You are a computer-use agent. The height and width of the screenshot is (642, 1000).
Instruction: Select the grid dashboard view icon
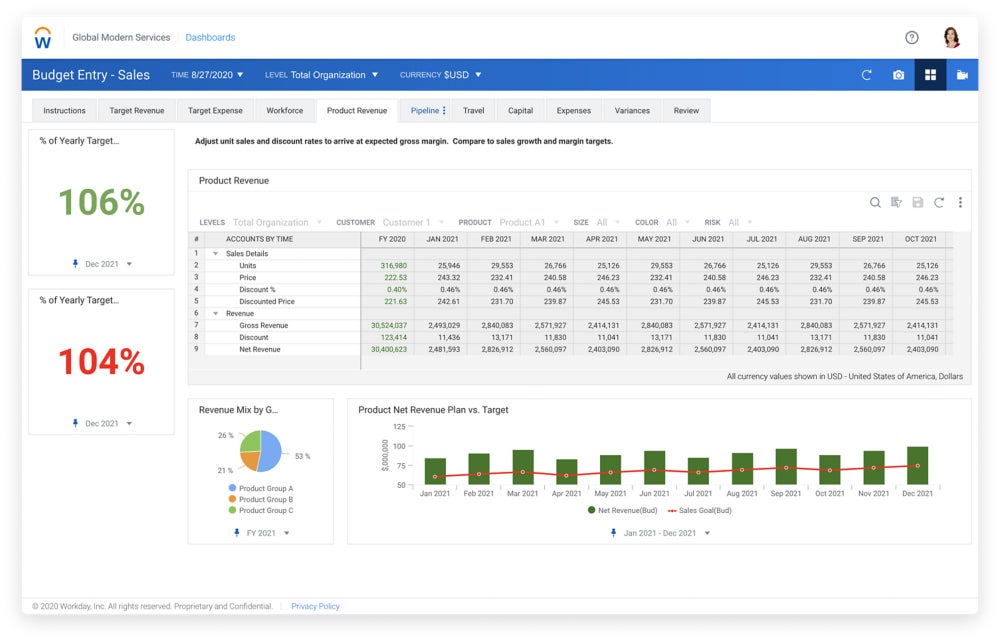pos(930,75)
